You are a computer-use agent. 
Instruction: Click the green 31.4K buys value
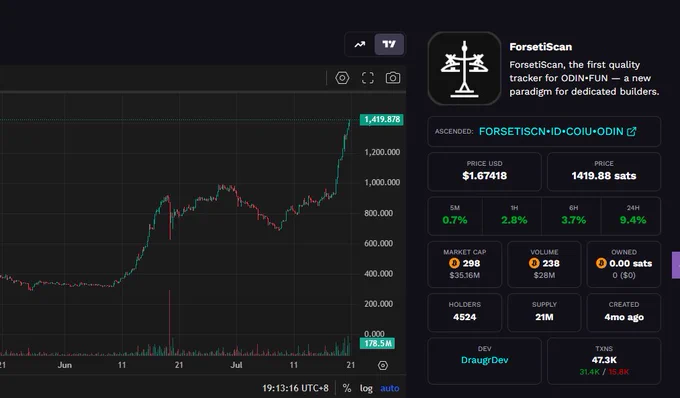pyautogui.click(x=589, y=372)
